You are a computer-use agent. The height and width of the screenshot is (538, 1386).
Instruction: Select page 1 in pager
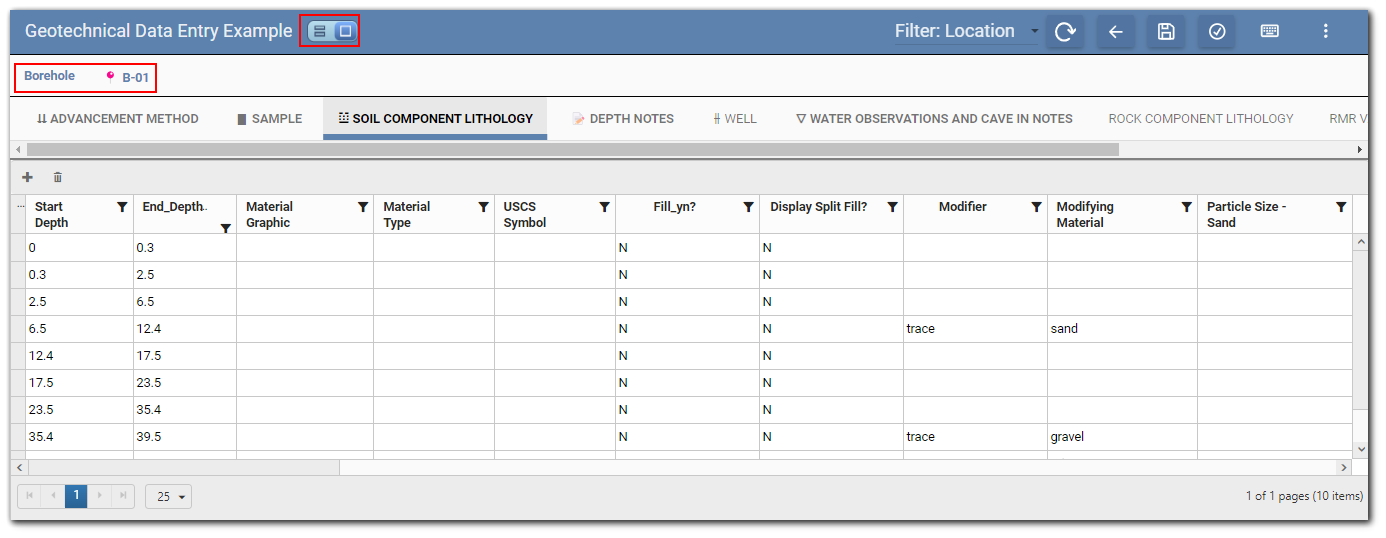coord(76,496)
